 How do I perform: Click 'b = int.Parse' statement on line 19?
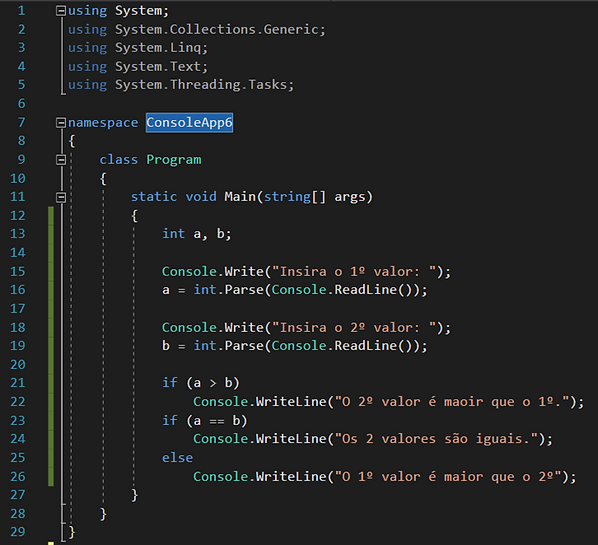tap(295, 346)
